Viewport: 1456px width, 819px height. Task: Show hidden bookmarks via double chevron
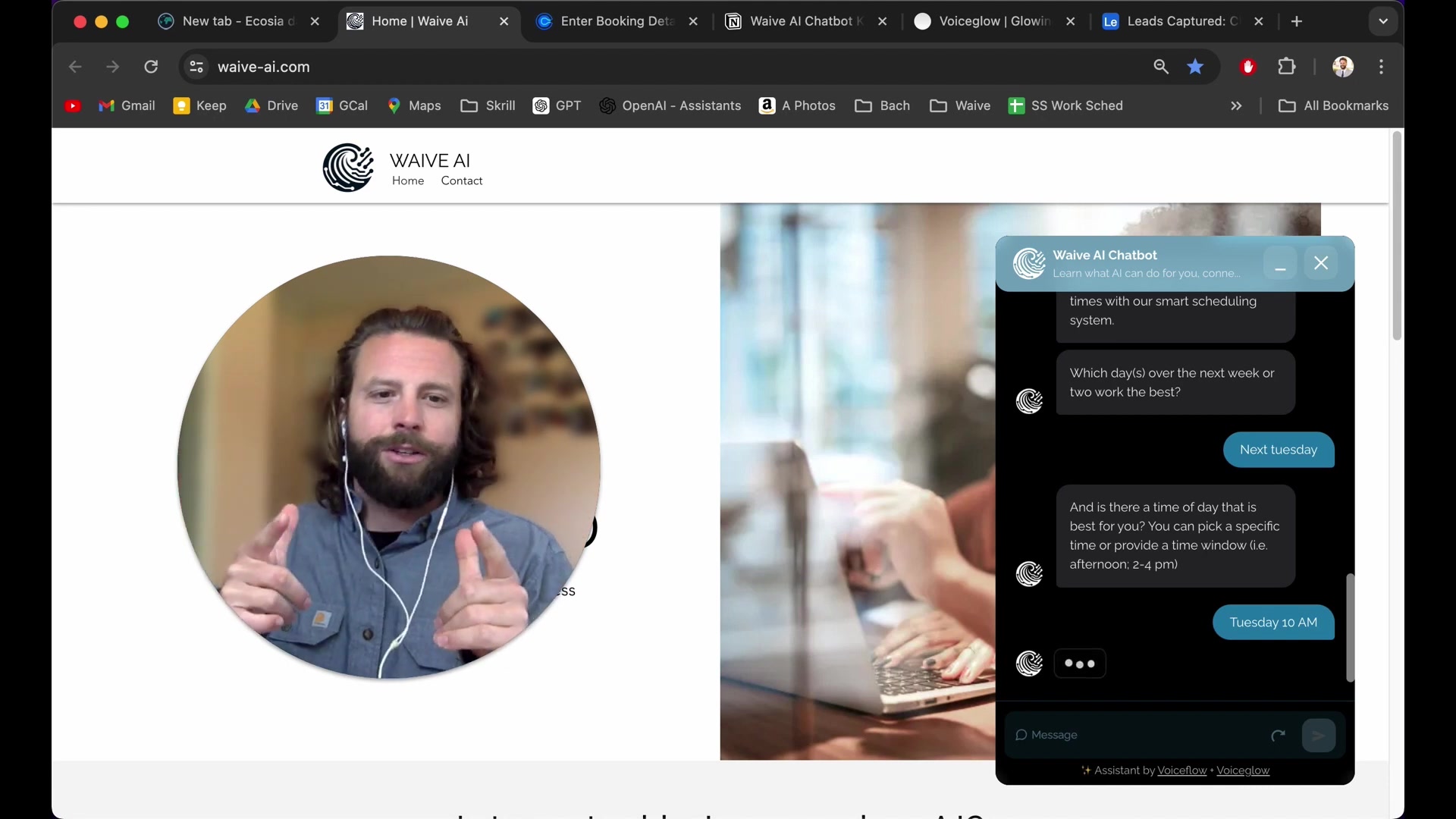pos(1236,106)
